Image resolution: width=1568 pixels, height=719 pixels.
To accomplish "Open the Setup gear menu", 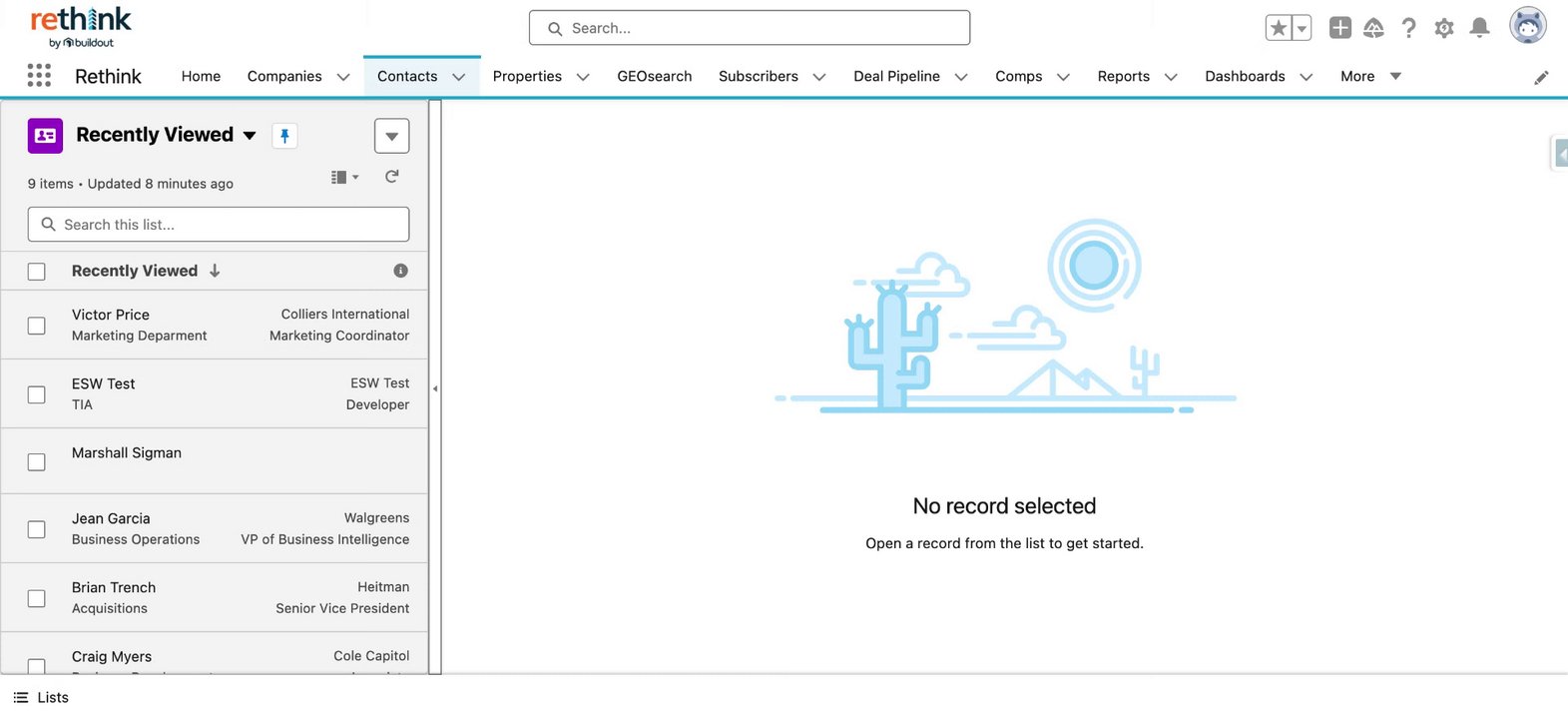I will point(1444,28).
